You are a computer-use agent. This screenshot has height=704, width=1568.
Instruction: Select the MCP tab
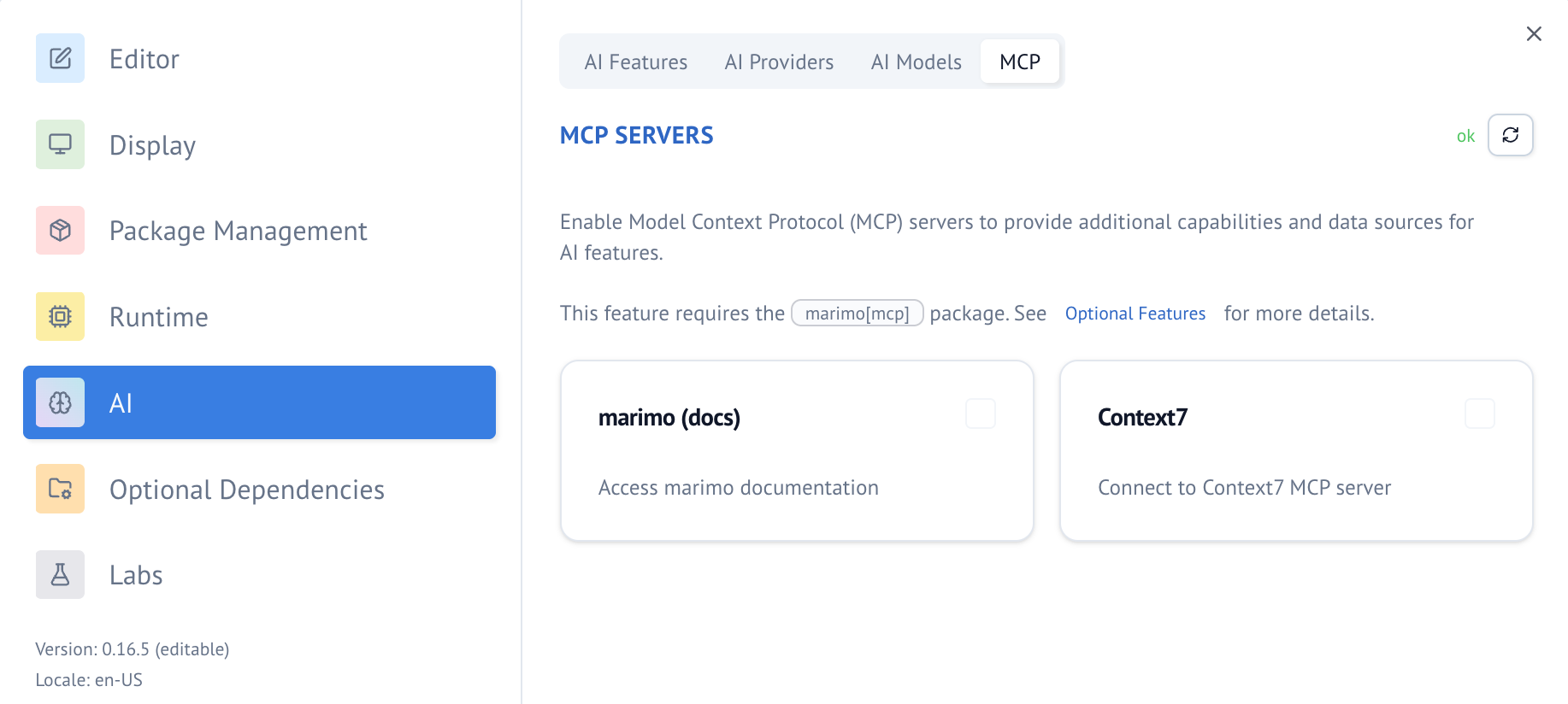pos(1020,62)
